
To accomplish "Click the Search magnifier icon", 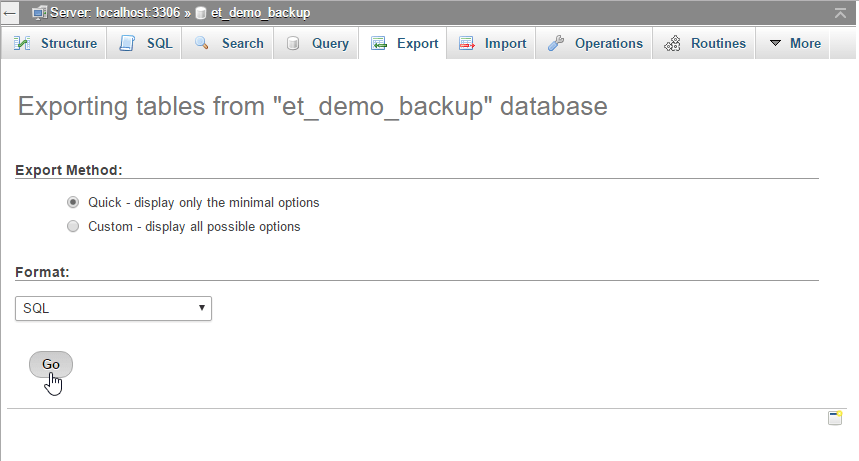I will pos(201,44).
